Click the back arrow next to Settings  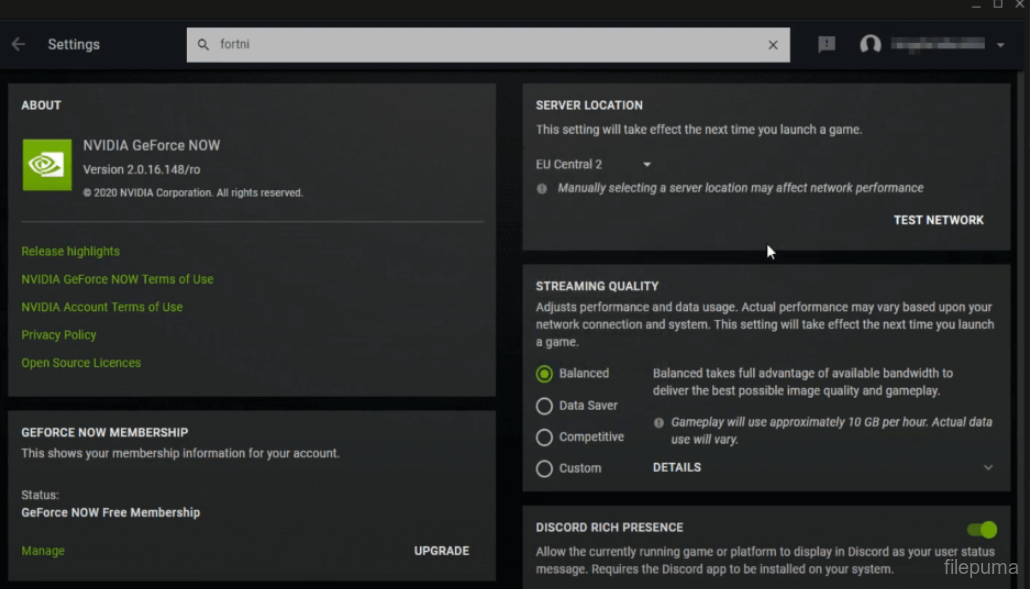[x=18, y=44]
